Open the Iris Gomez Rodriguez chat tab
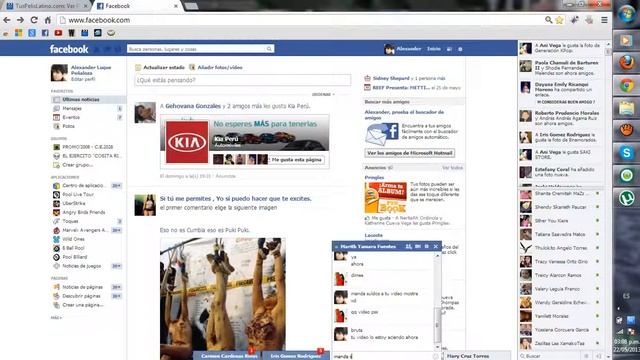640x360 pixels. (296, 356)
